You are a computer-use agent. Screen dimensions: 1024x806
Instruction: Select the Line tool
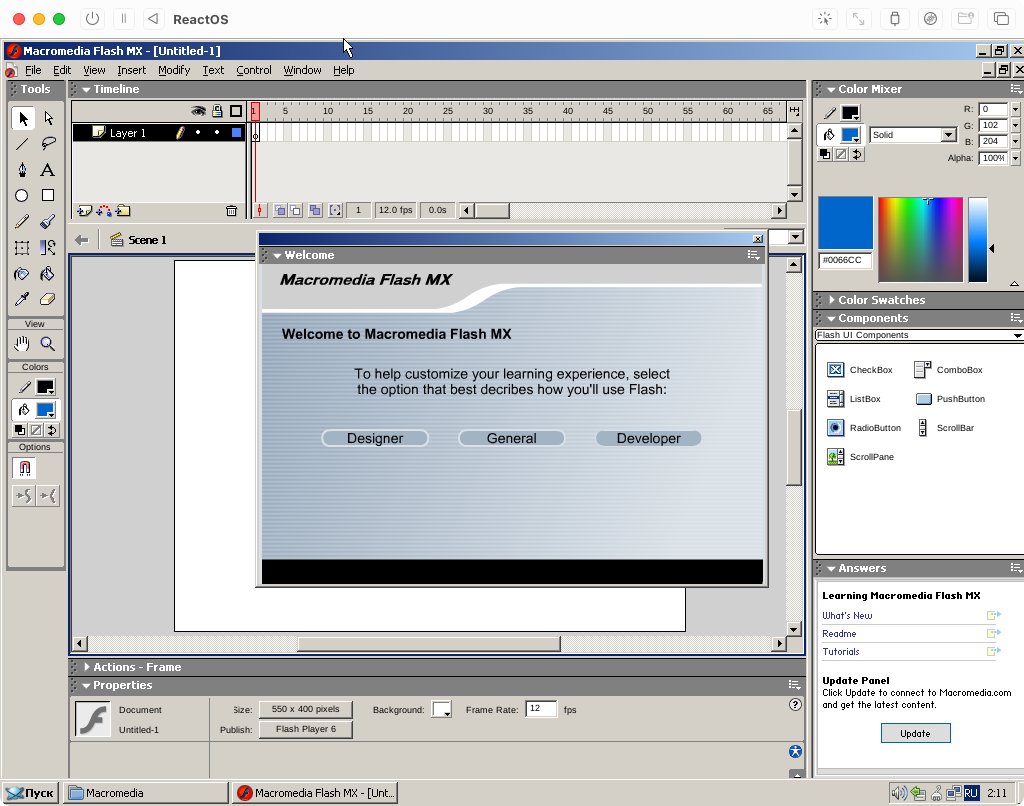click(22, 144)
